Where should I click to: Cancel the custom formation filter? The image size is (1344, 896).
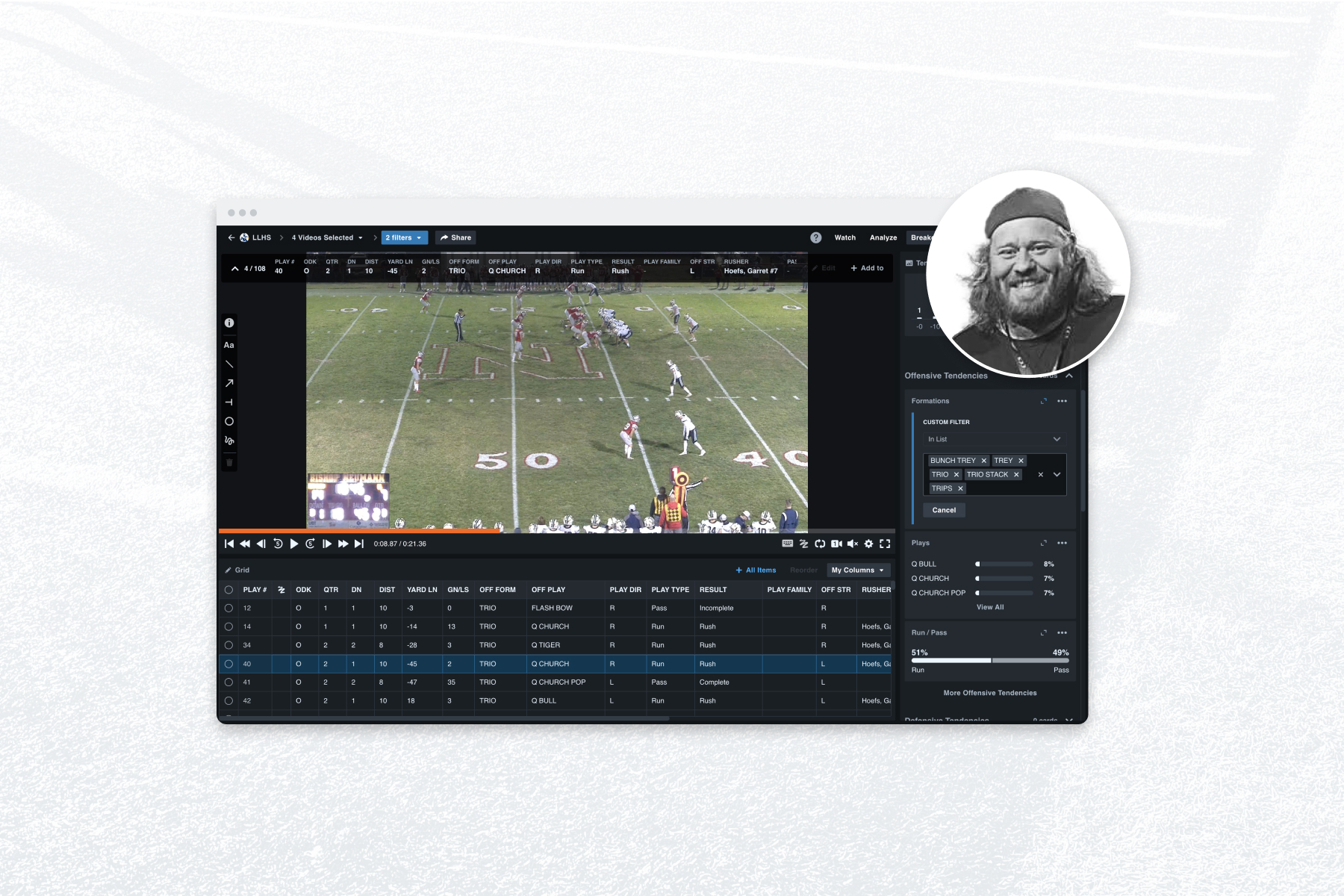944,510
